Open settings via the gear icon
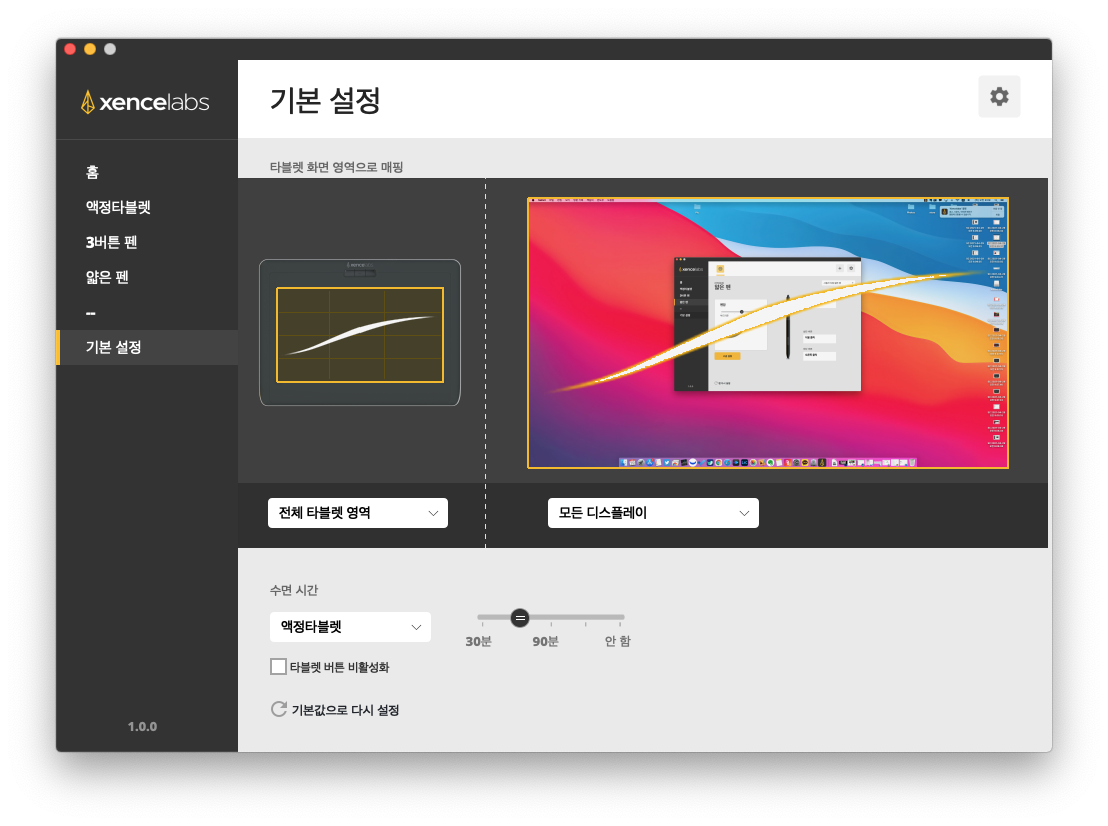1108x826 pixels. tap(999, 96)
